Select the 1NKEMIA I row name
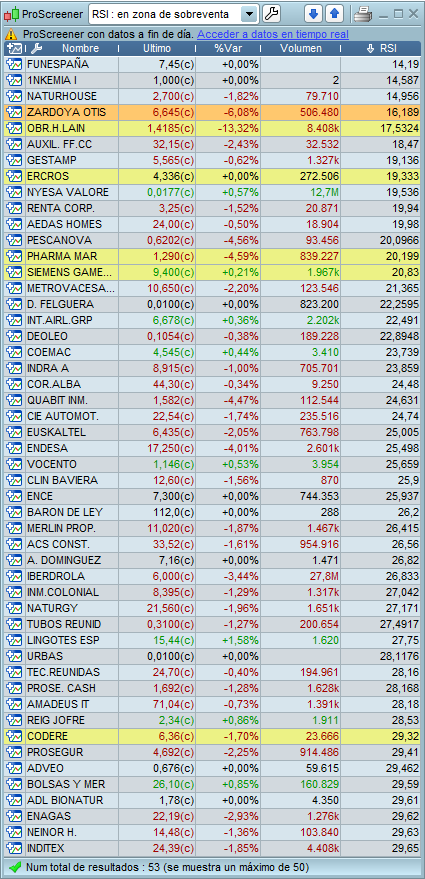 point(52,81)
